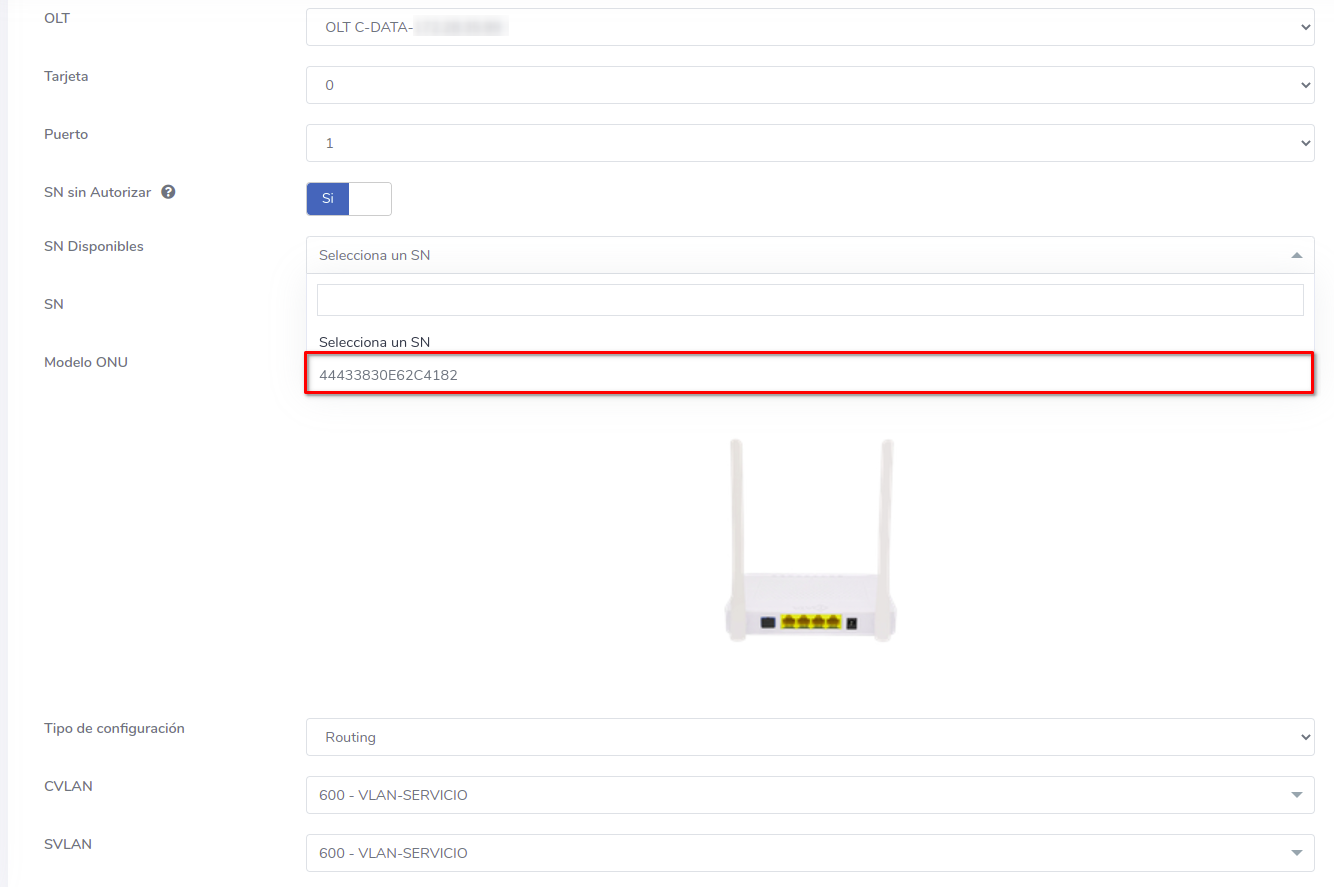1334x887 pixels.
Task: Toggle the SN sin Autorizar switch
Action: (348, 199)
